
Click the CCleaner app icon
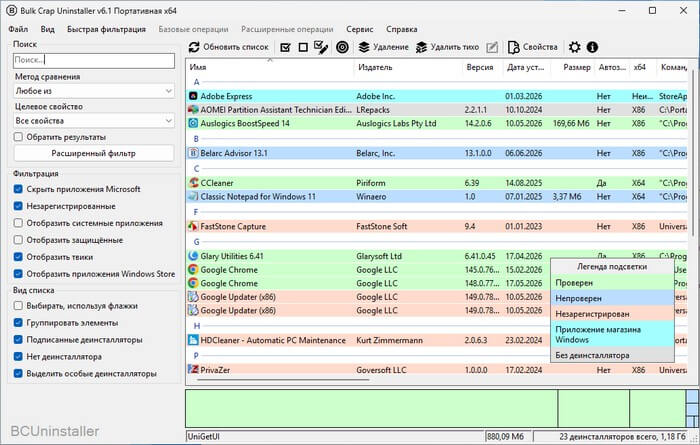(193, 183)
